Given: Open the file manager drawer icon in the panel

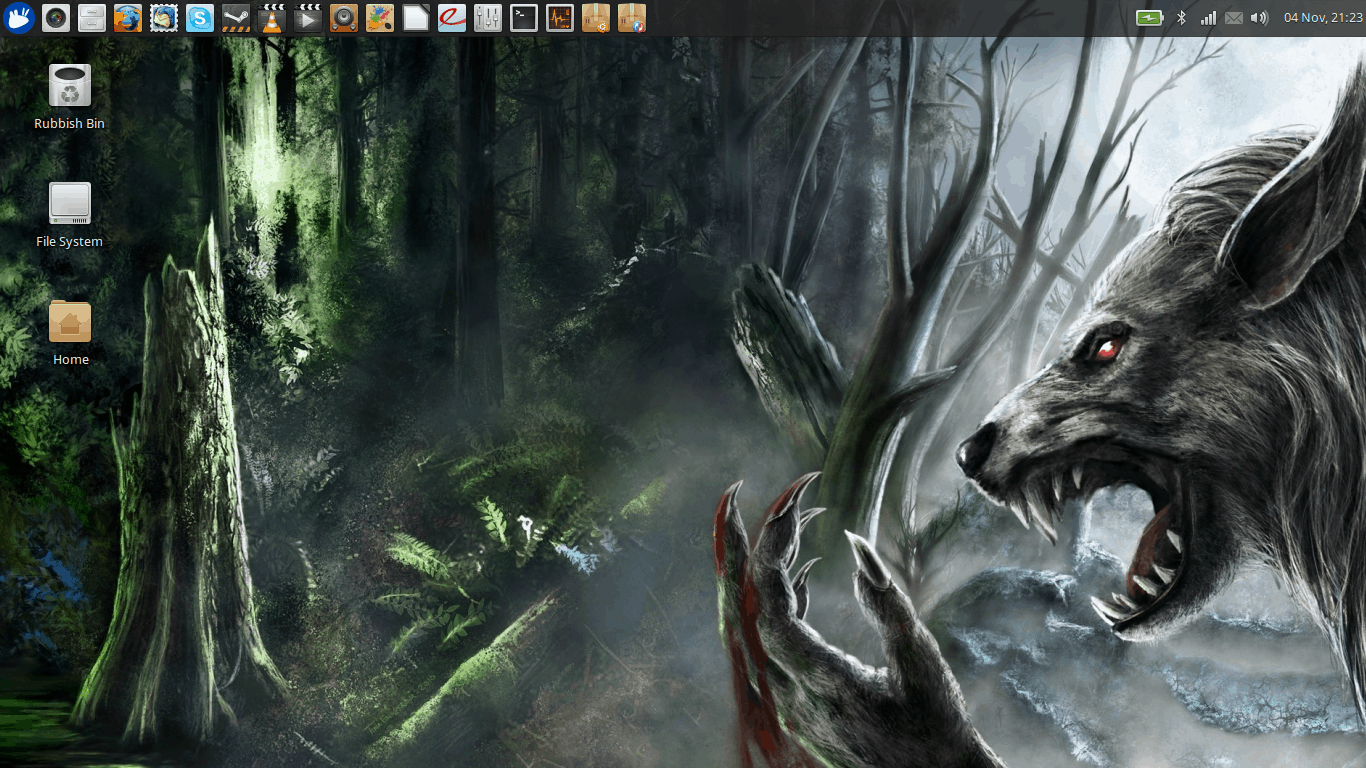Looking at the screenshot, I should [x=92, y=18].
